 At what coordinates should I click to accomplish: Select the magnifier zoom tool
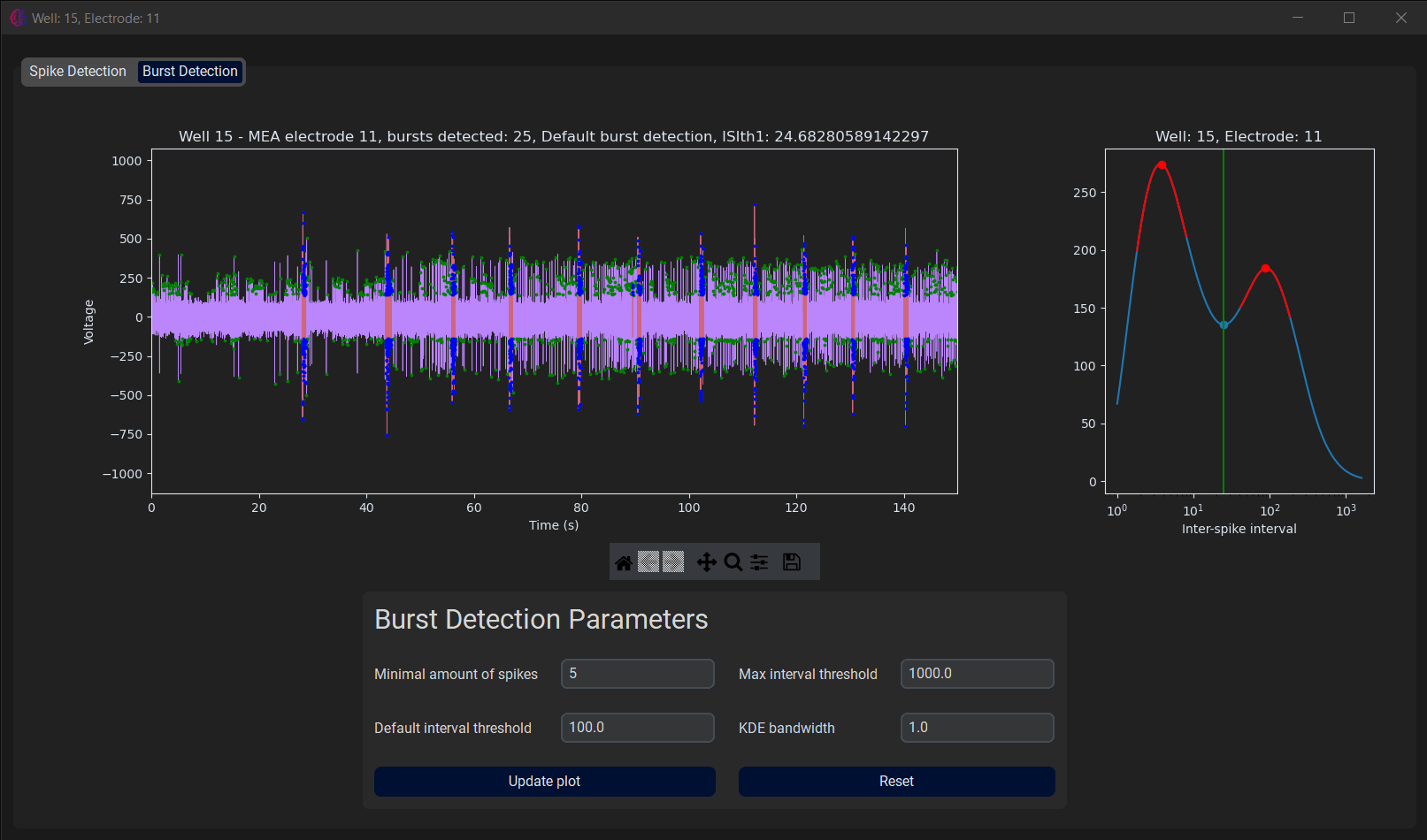pyautogui.click(x=733, y=562)
